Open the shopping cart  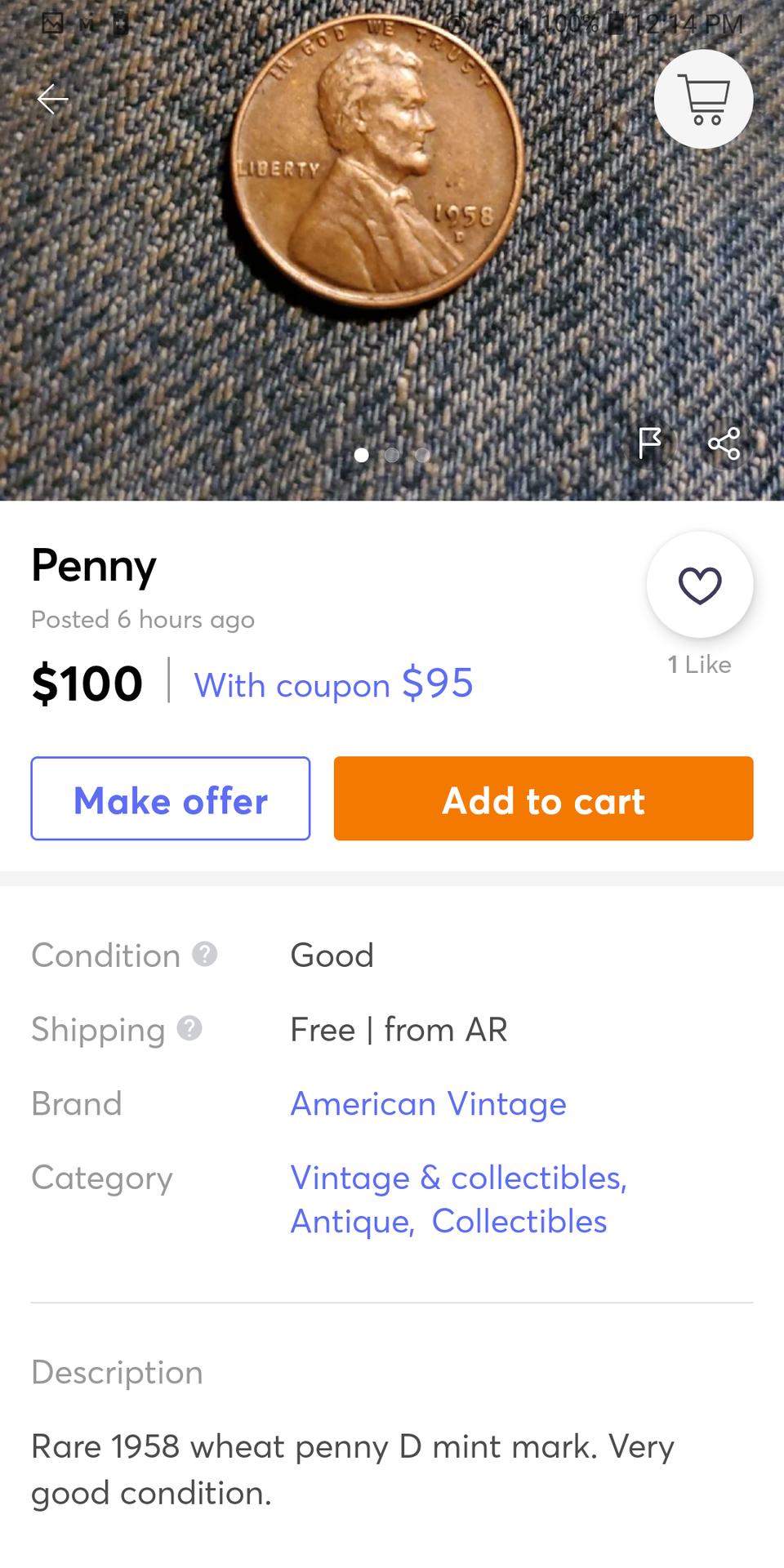click(704, 100)
